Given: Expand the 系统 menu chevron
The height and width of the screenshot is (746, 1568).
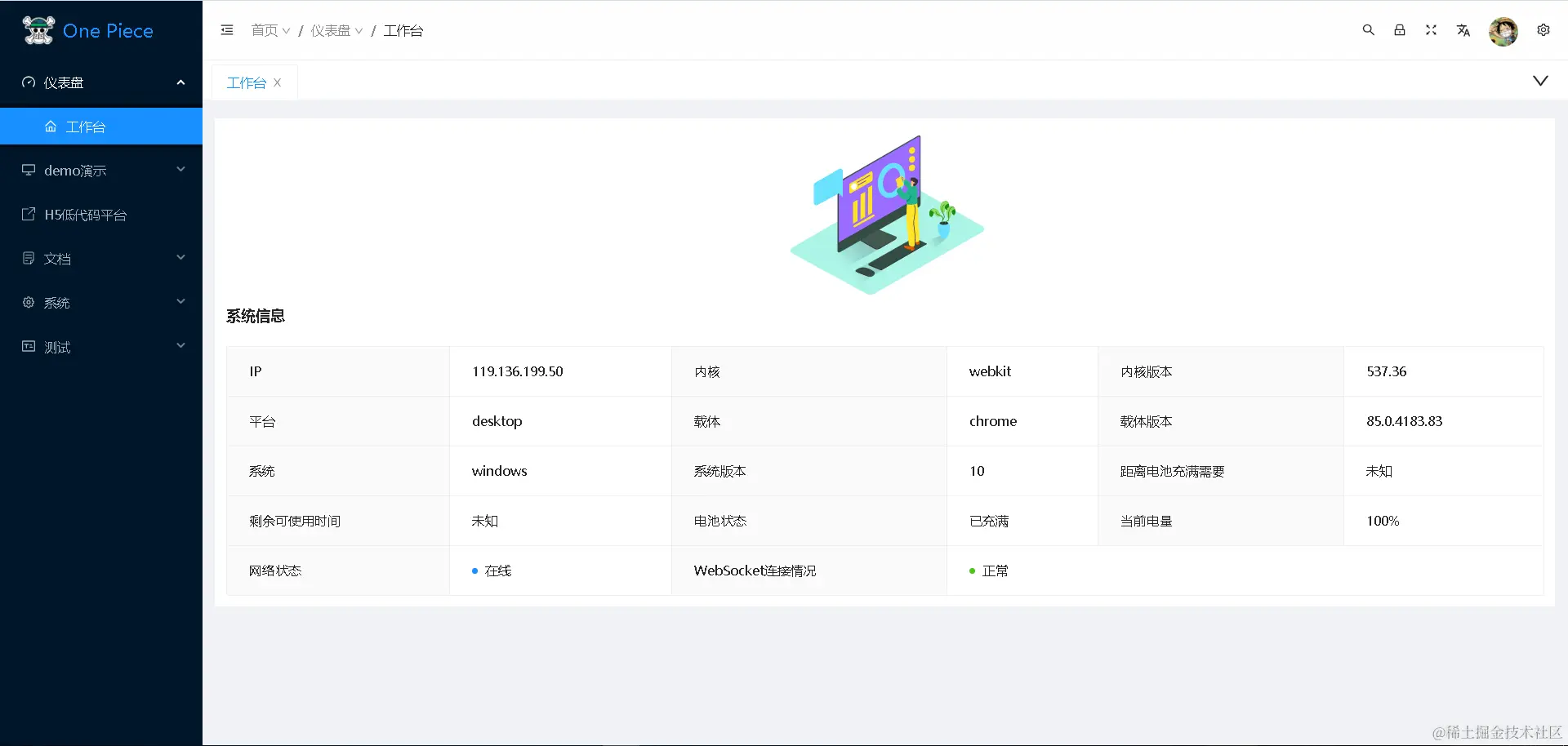Looking at the screenshot, I should coord(180,301).
